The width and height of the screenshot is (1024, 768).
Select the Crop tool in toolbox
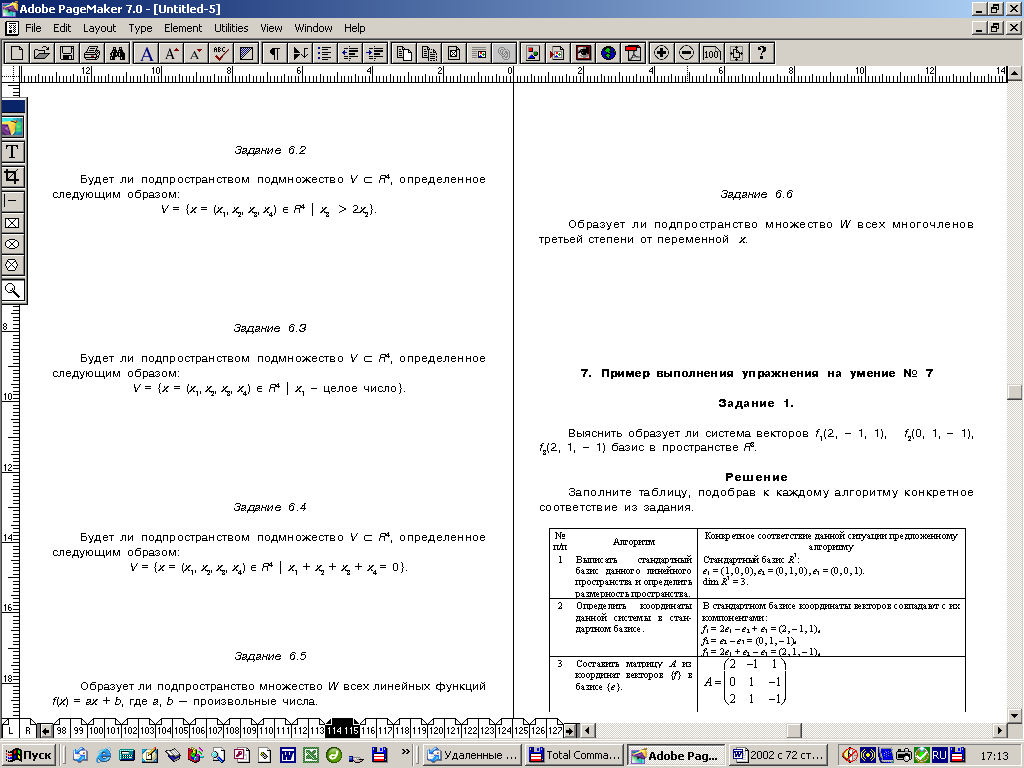(12, 176)
